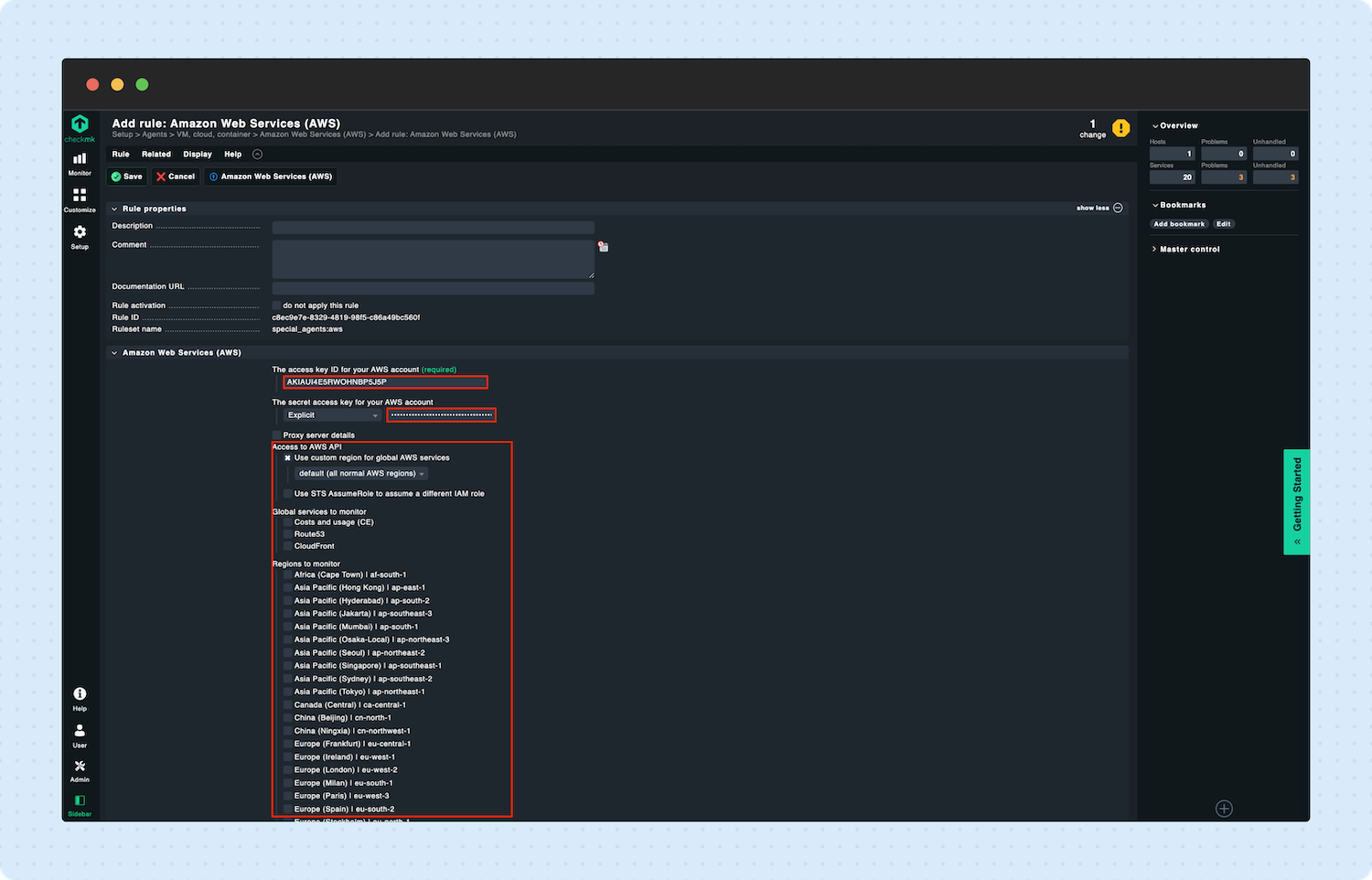Expand the Master control snapin
This screenshot has height=880, width=1372.
(1155, 249)
